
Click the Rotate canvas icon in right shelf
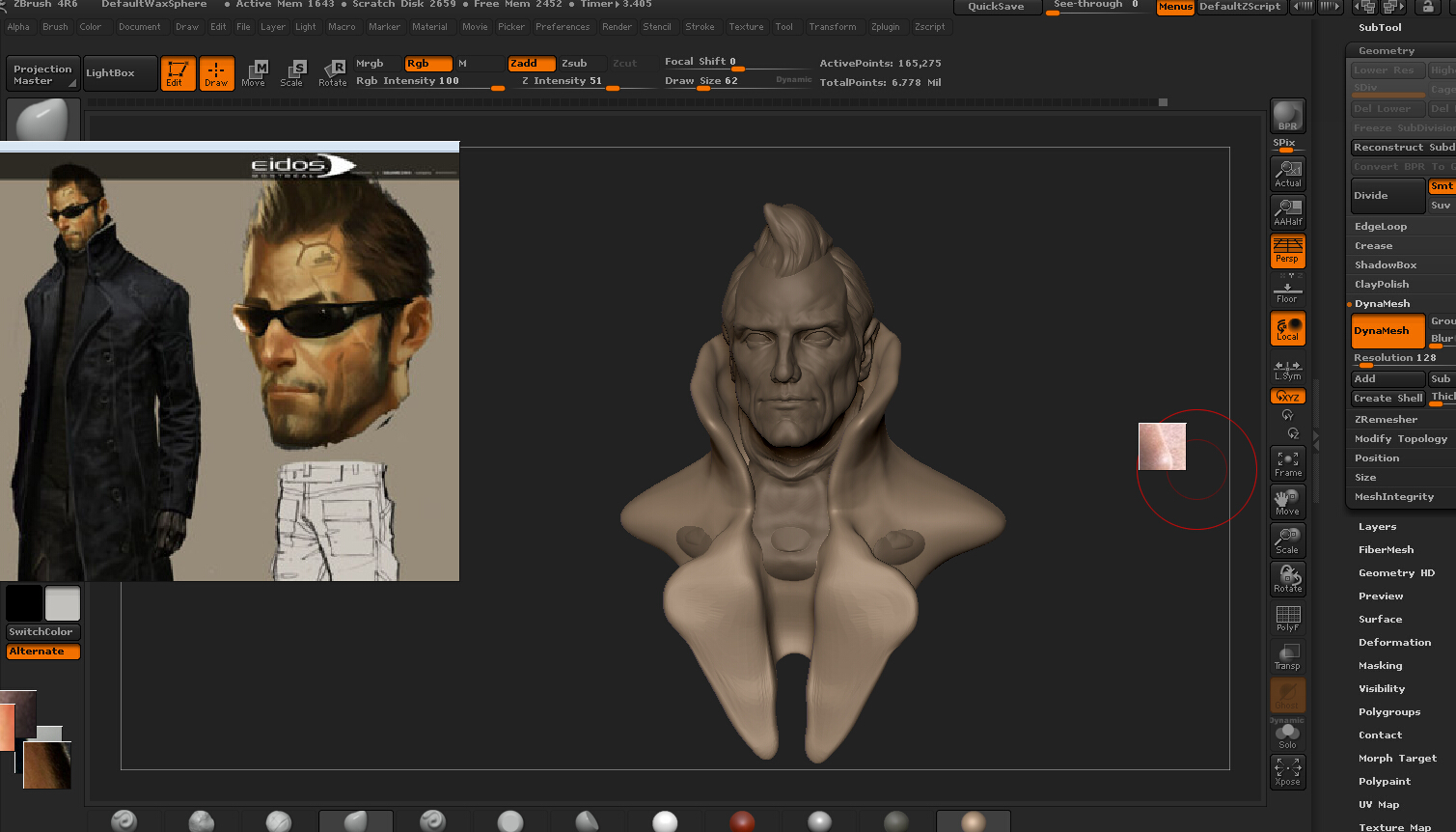[1287, 579]
